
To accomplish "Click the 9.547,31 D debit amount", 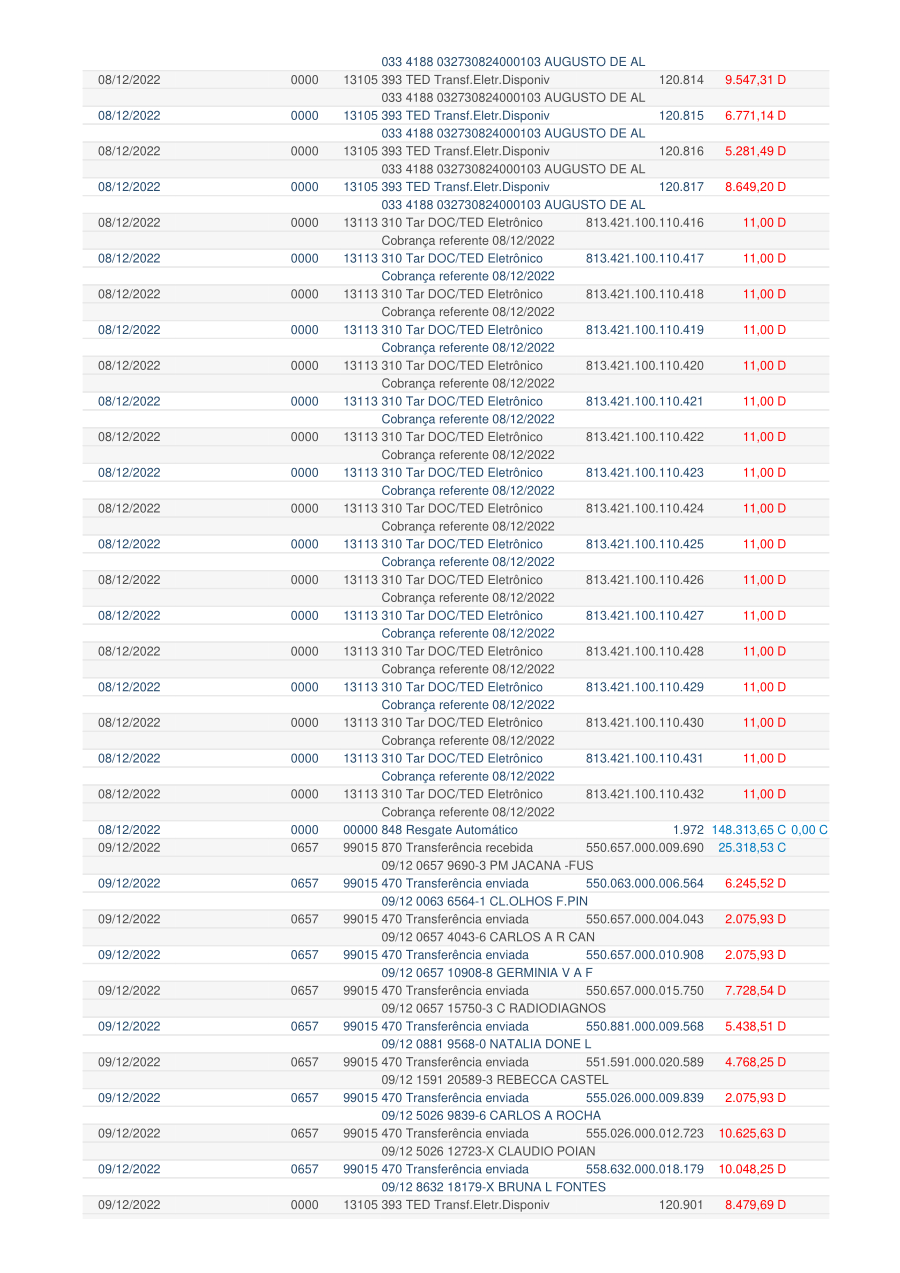I will click(x=755, y=80).
